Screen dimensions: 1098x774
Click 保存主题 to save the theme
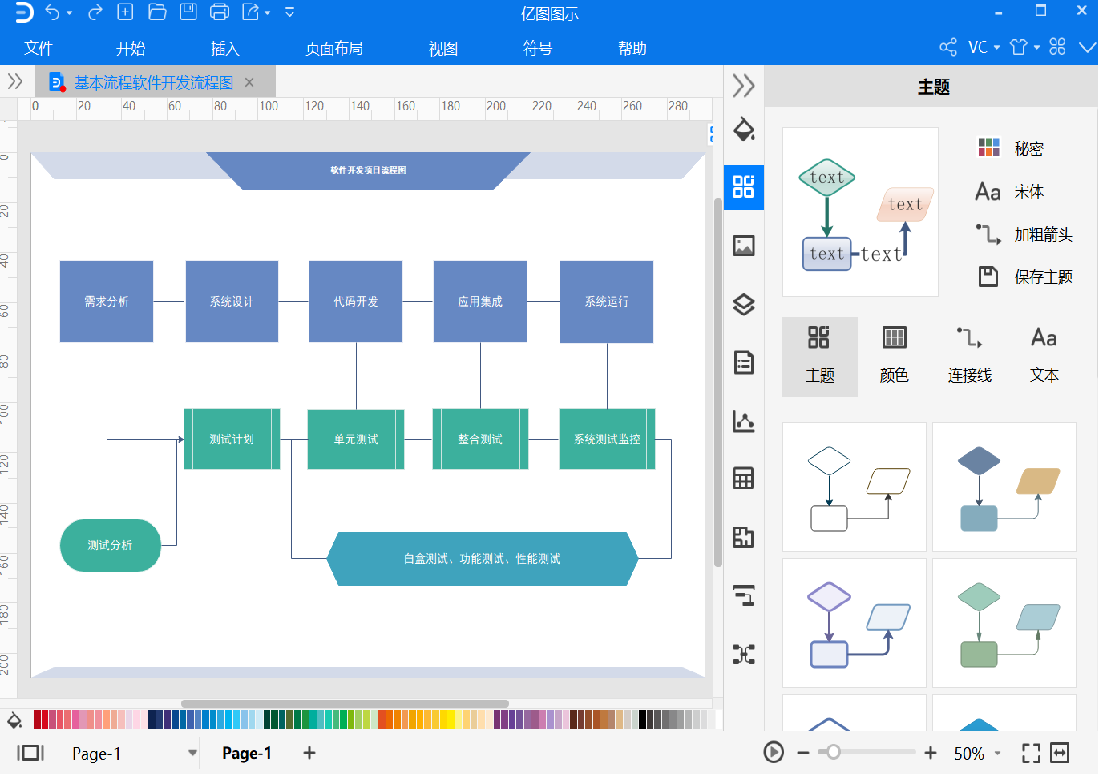(x=1025, y=277)
